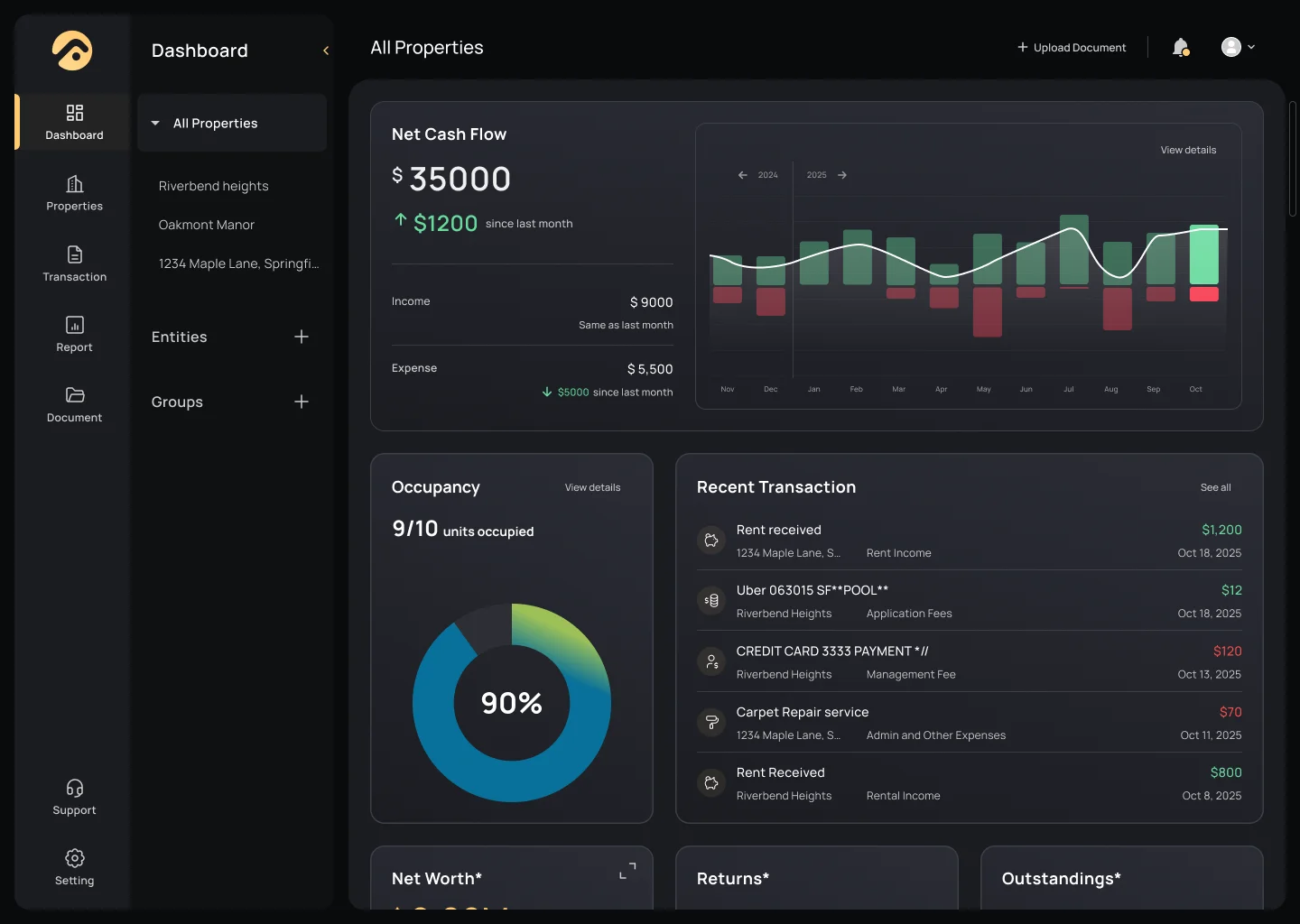Collapse the Dashboard sidebar with the chevron
The width and height of the screenshot is (1300, 924).
coord(325,51)
